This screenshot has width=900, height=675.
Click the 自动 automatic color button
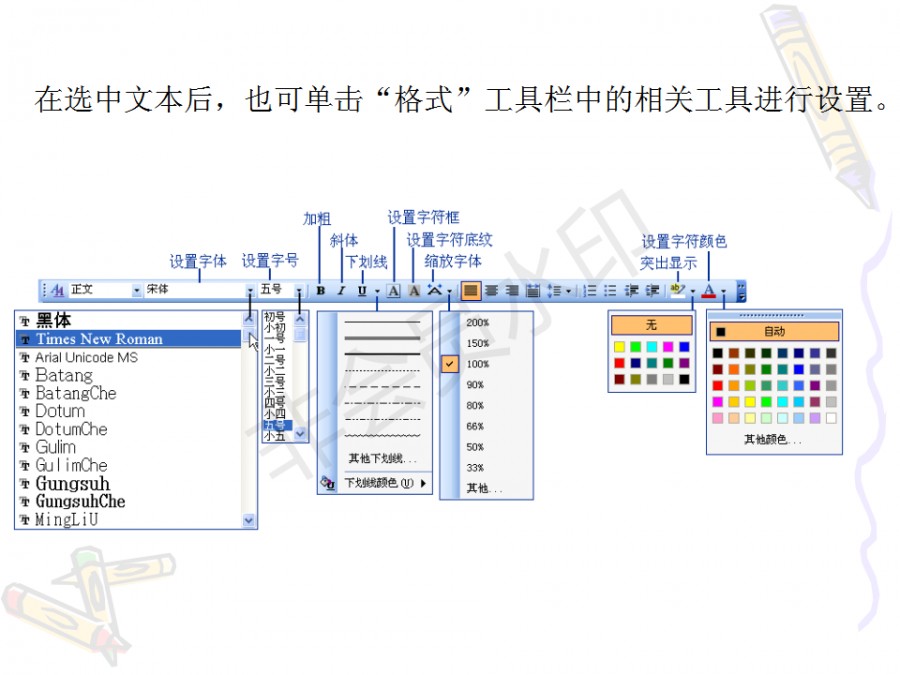pos(774,331)
